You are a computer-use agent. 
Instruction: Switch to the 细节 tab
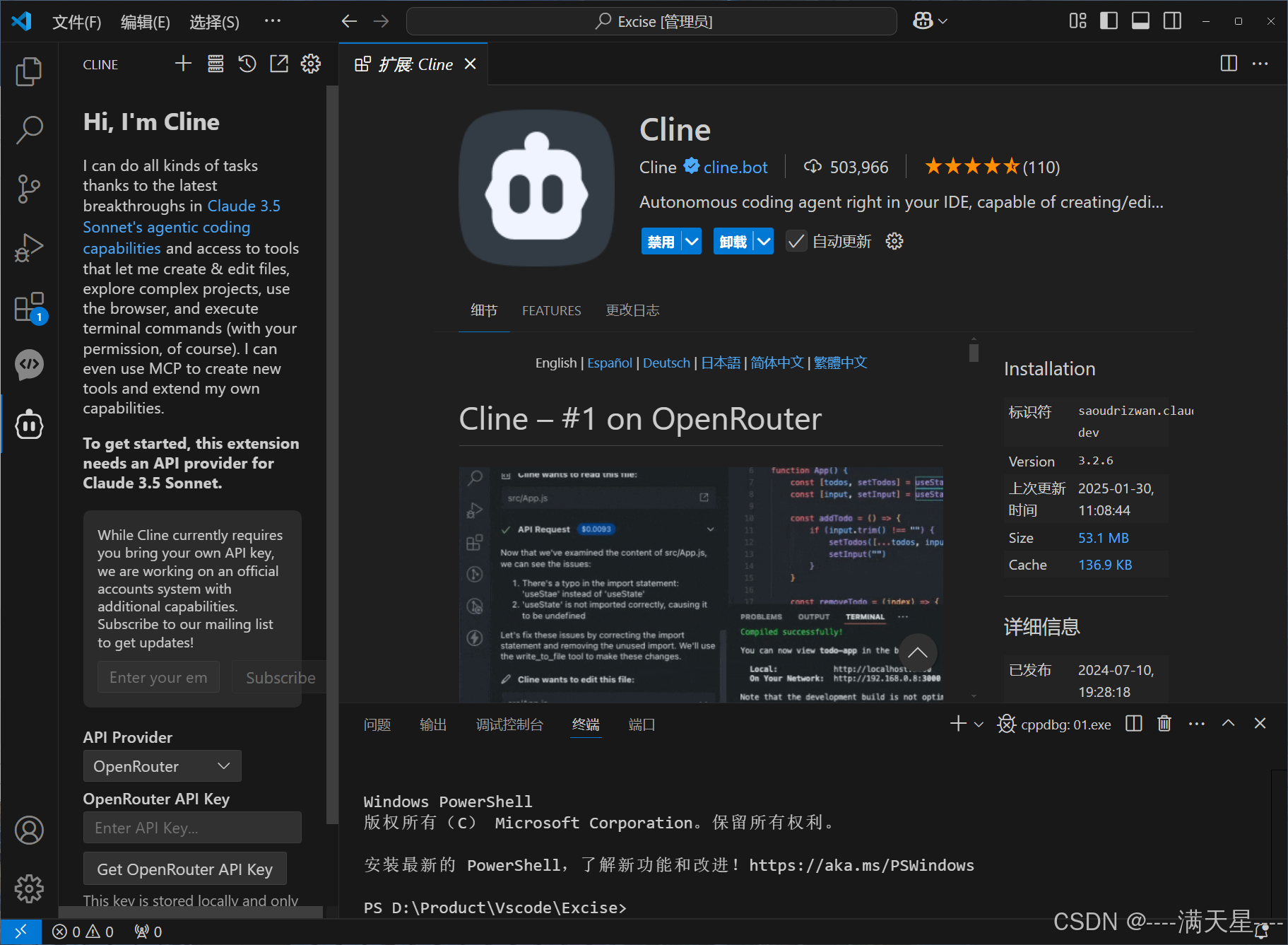coord(484,310)
